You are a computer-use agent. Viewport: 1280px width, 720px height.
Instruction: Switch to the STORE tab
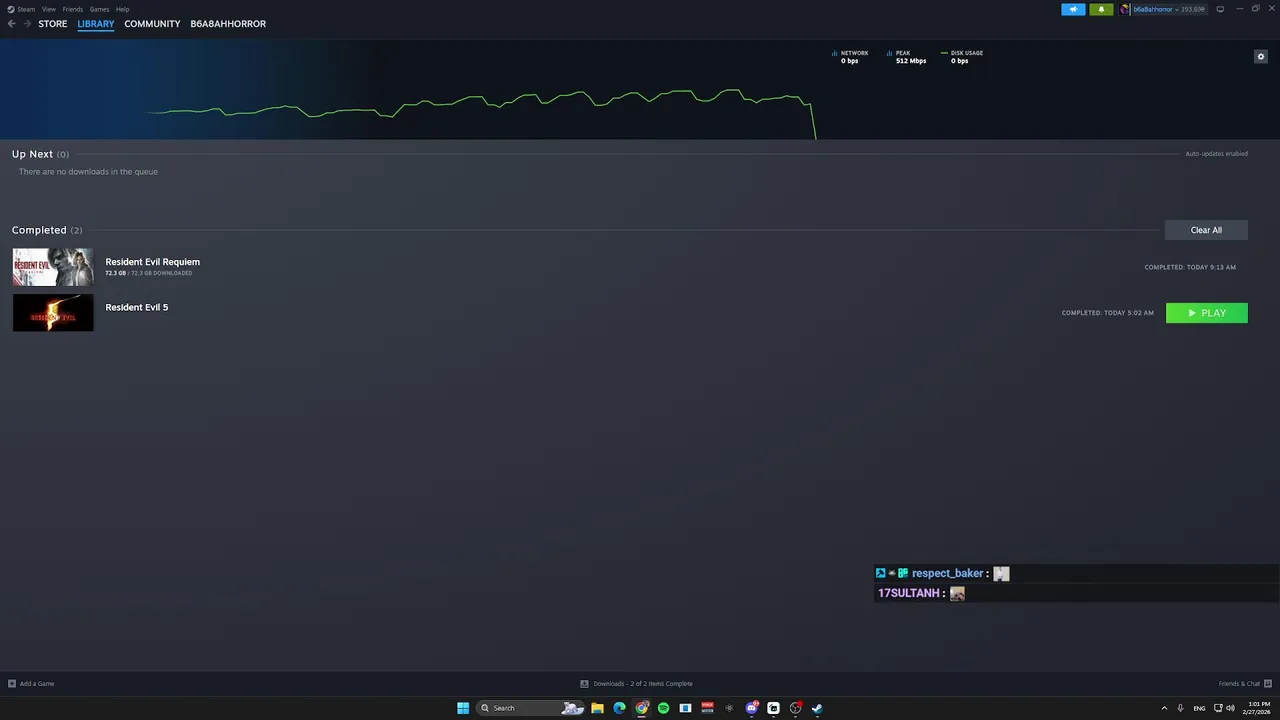point(53,24)
